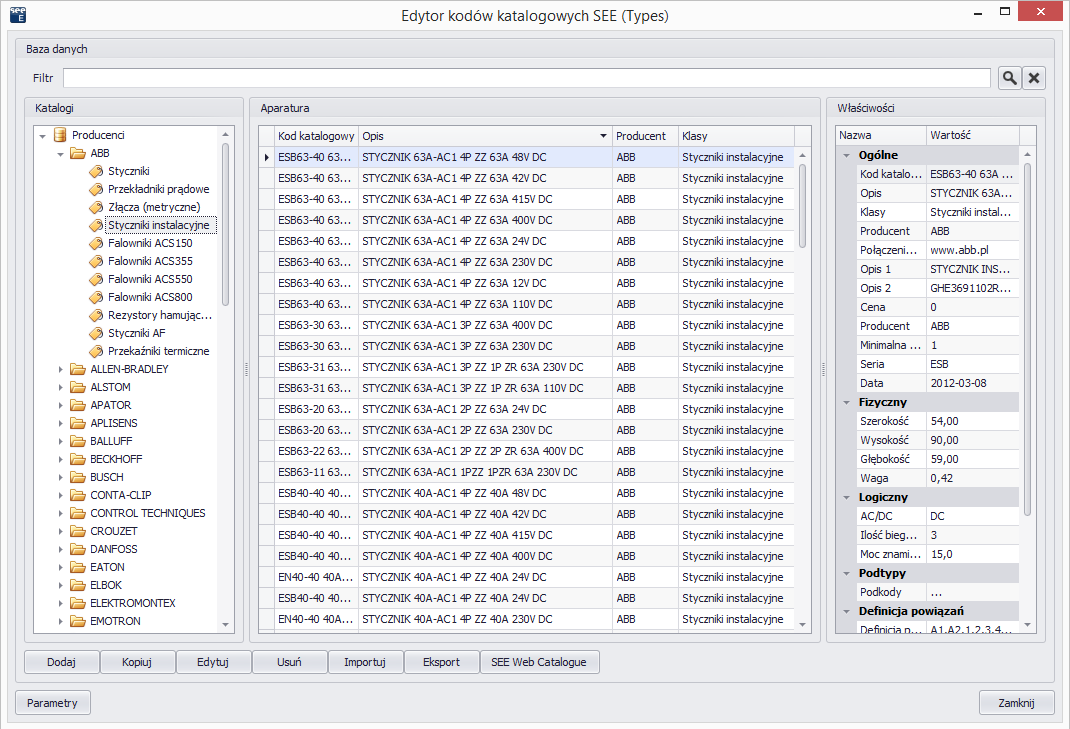Select the CONTA-CLIP catalog tree item
The height and width of the screenshot is (729, 1070).
121,495
